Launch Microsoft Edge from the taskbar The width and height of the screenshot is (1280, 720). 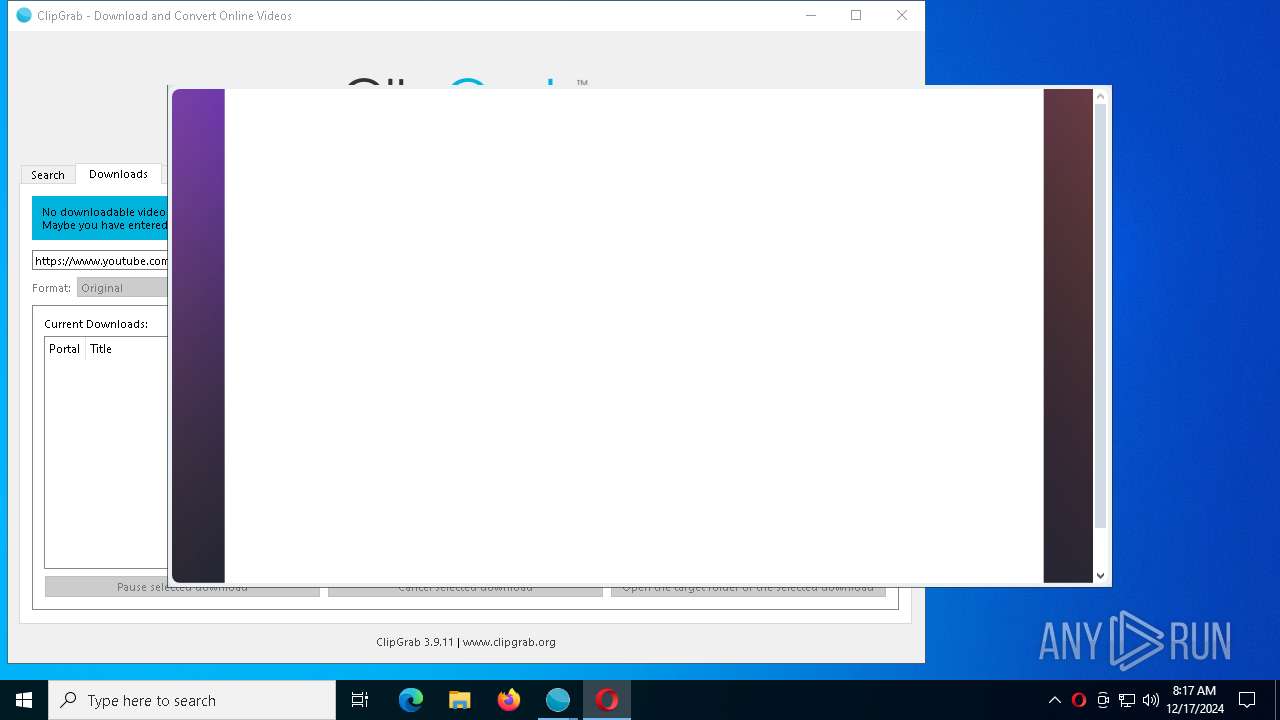click(411, 700)
